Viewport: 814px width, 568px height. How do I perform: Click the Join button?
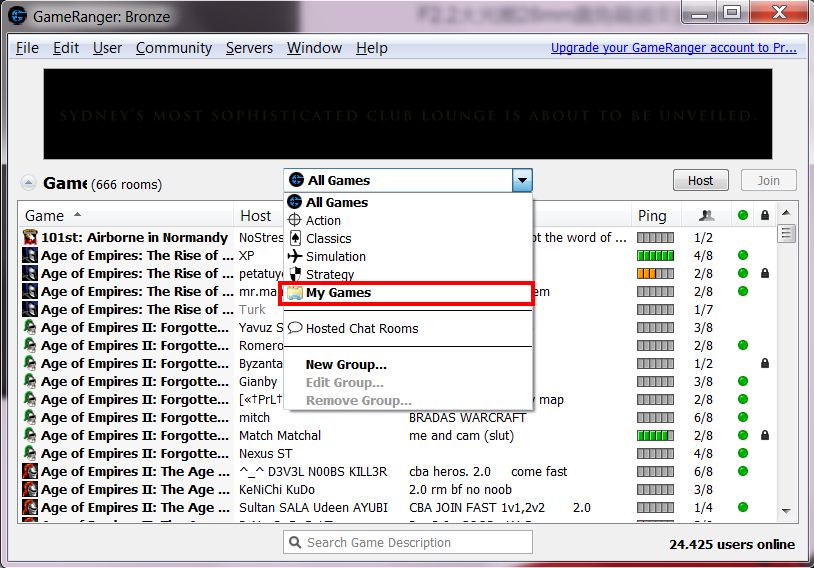click(768, 181)
